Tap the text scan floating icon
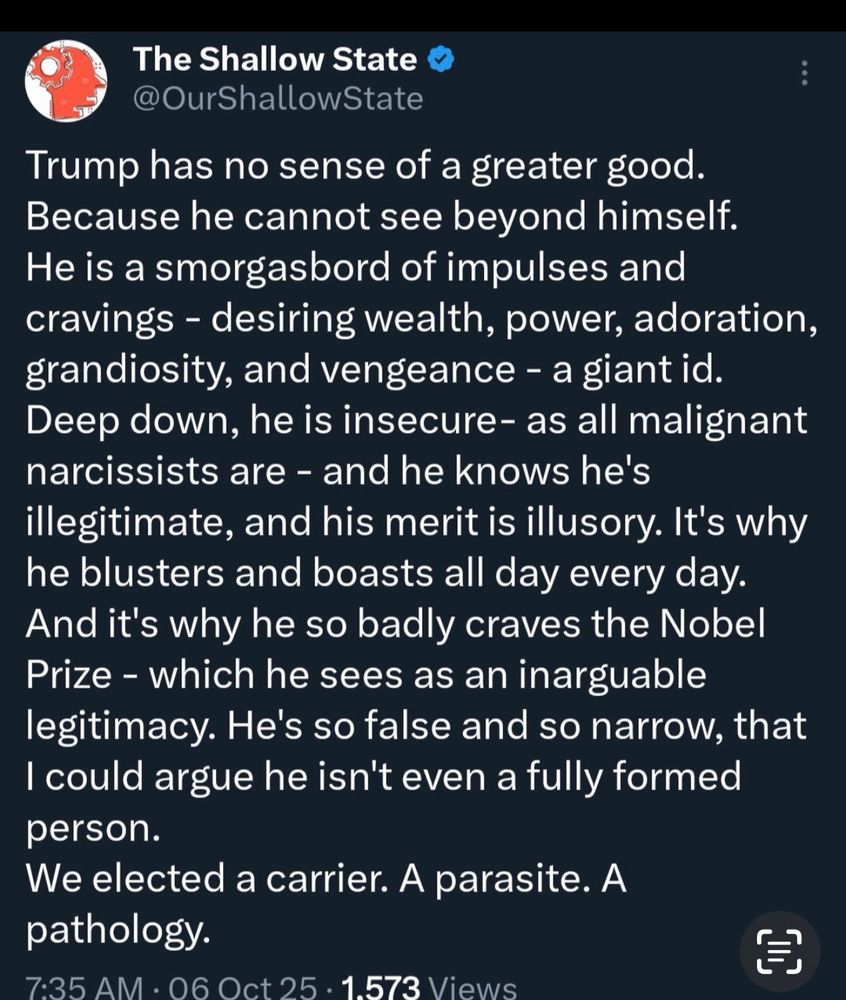This screenshot has width=846, height=1000. click(x=779, y=952)
